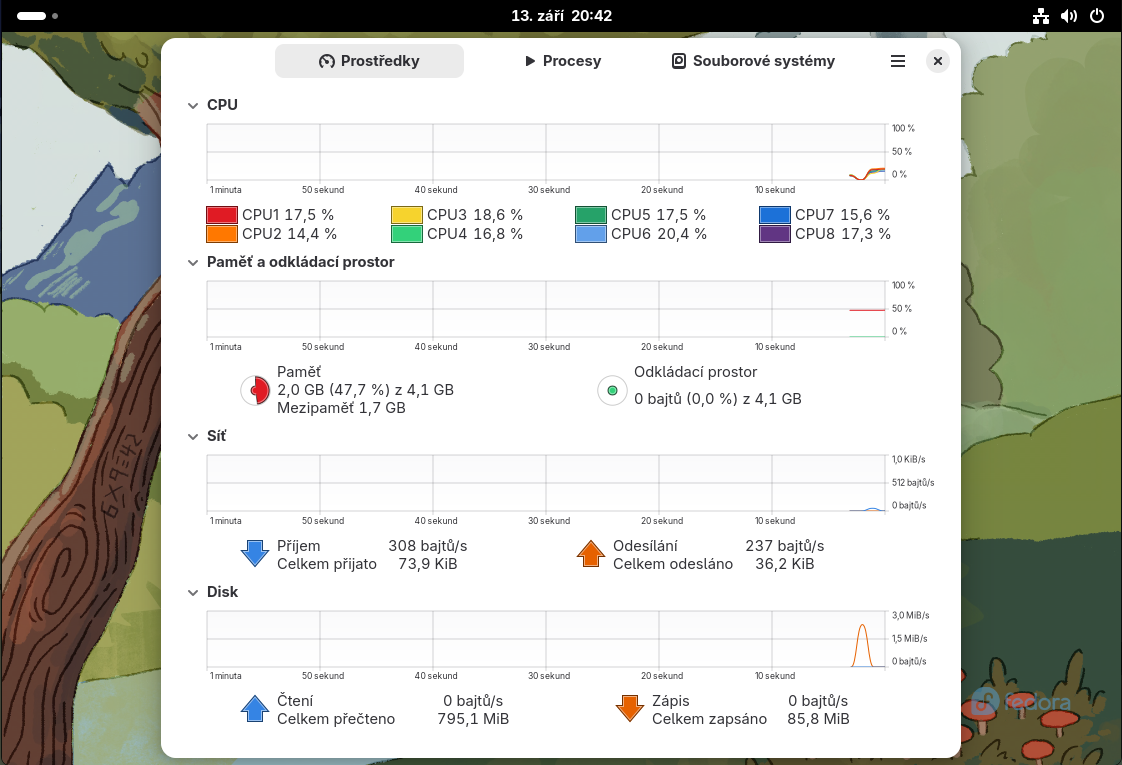Change the CPU3 yellow color swatch
Screen dimensions: 1122x765
(x=406, y=215)
